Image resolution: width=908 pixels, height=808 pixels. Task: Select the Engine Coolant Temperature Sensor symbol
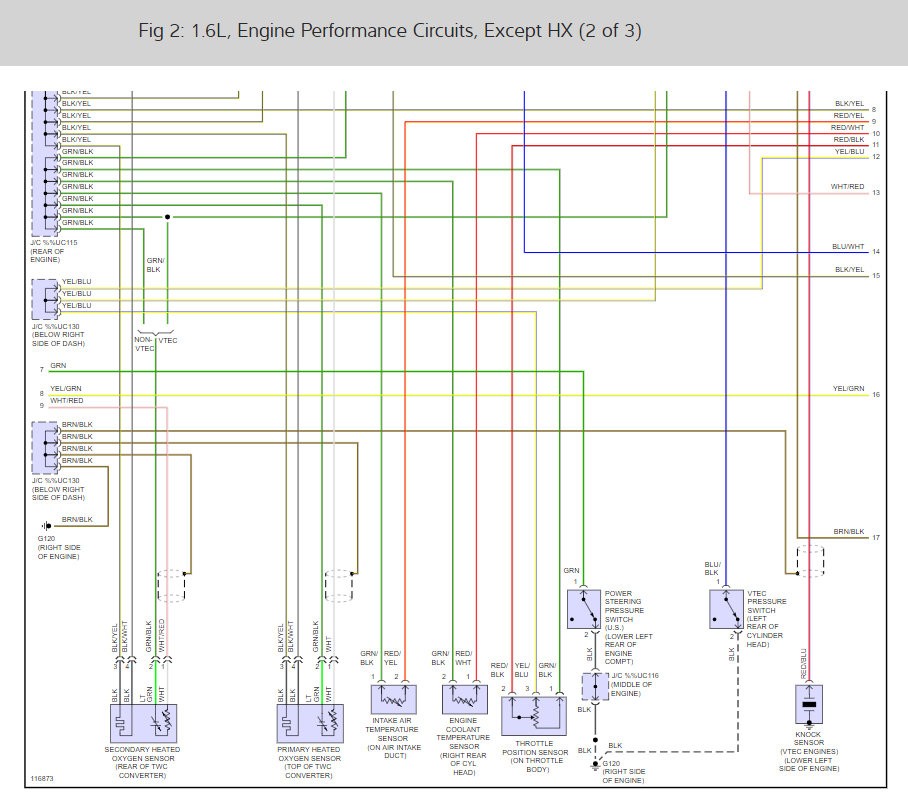click(464, 699)
